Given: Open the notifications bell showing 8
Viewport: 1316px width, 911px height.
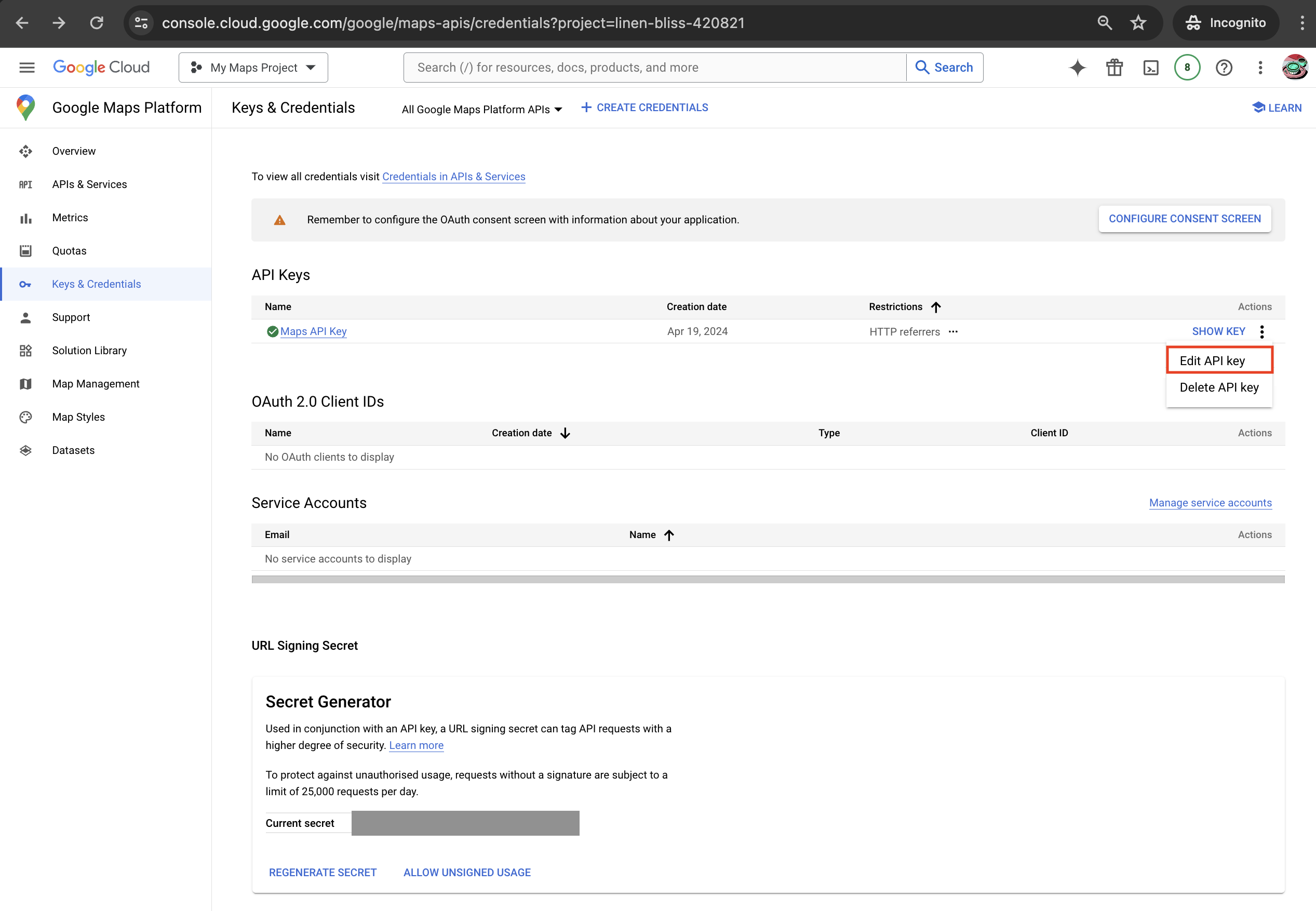Looking at the screenshot, I should click(1187, 68).
